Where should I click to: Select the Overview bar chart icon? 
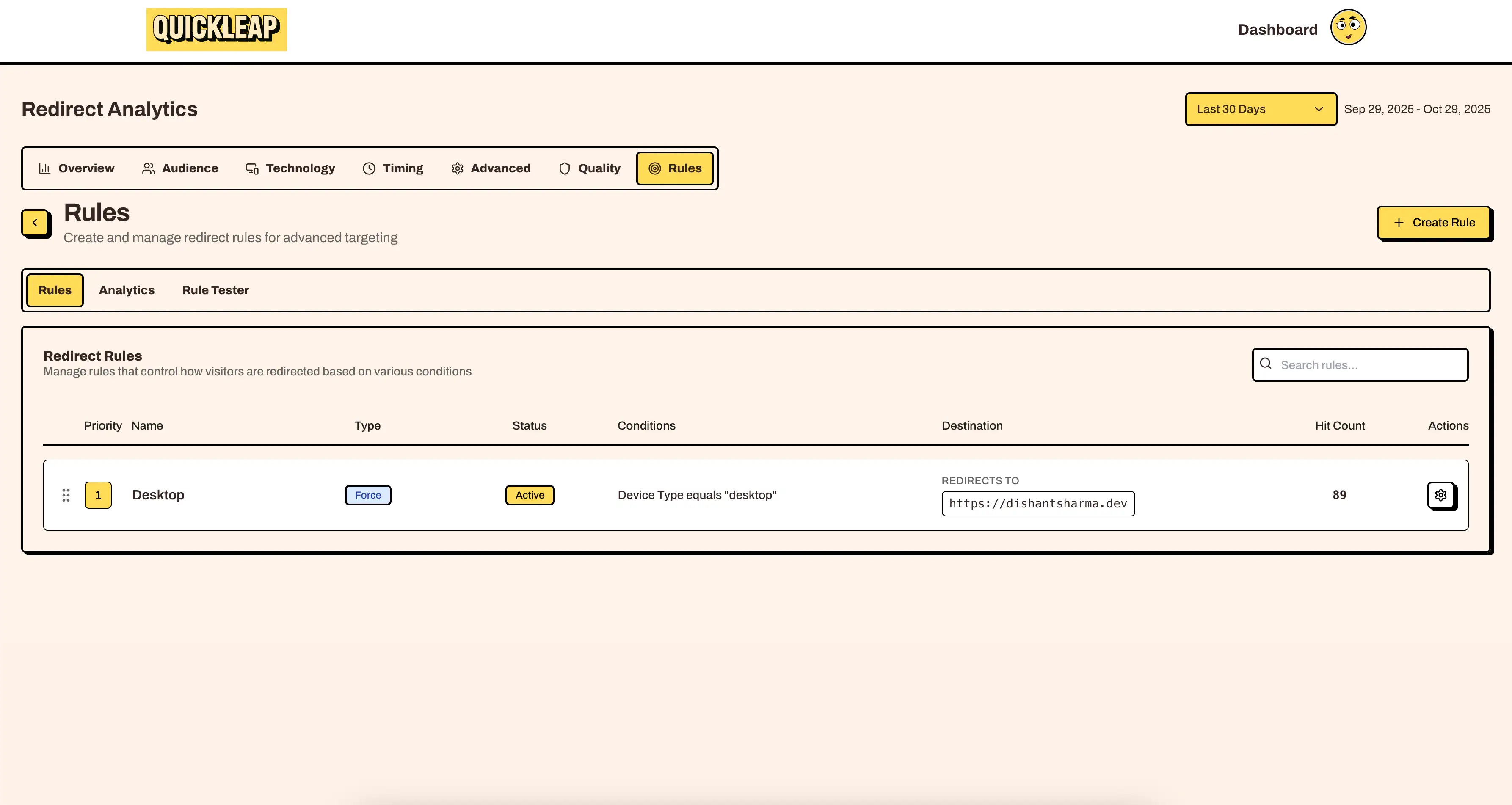pyautogui.click(x=45, y=168)
